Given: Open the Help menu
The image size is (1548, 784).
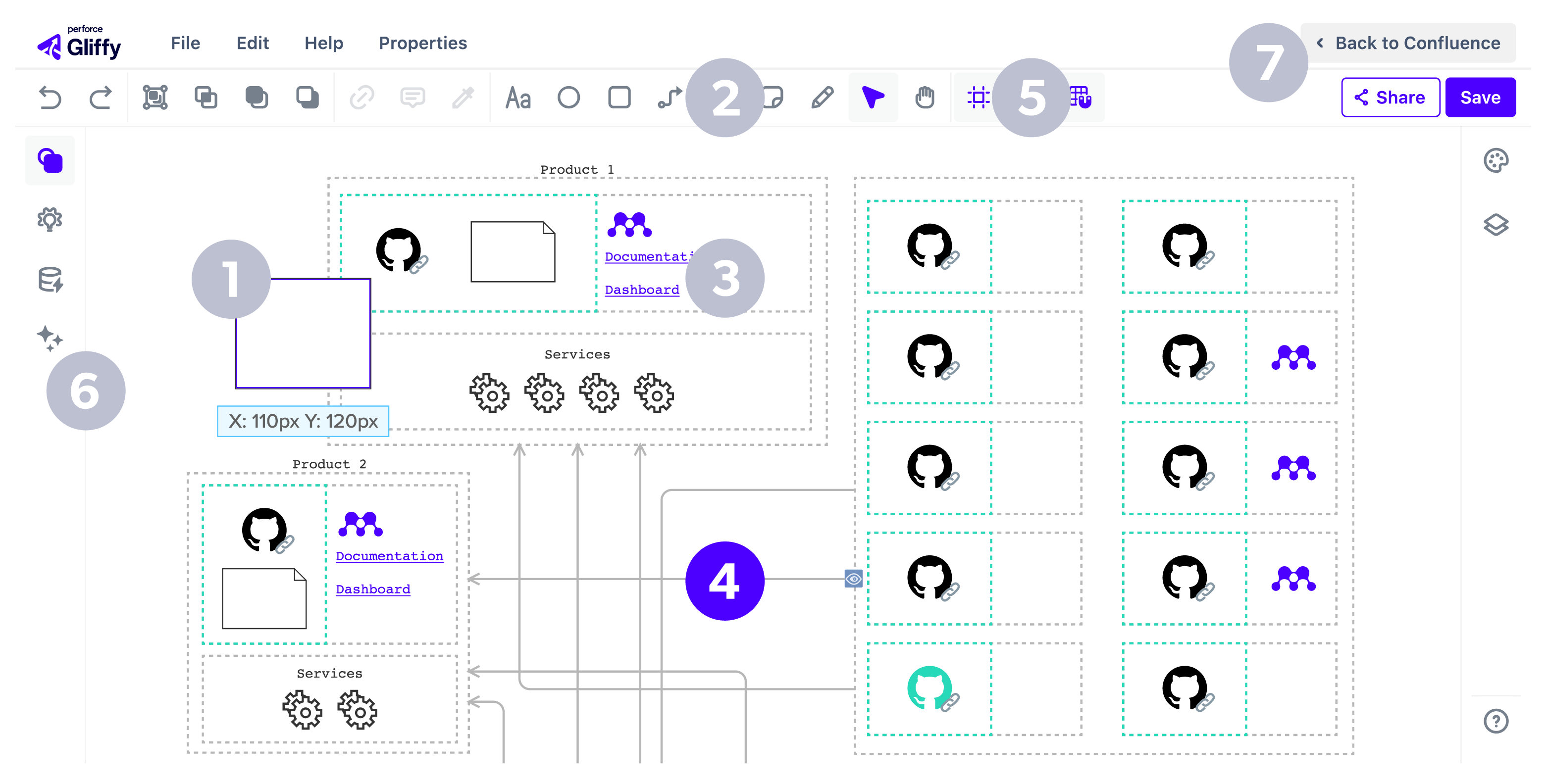Looking at the screenshot, I should (323, 43).
